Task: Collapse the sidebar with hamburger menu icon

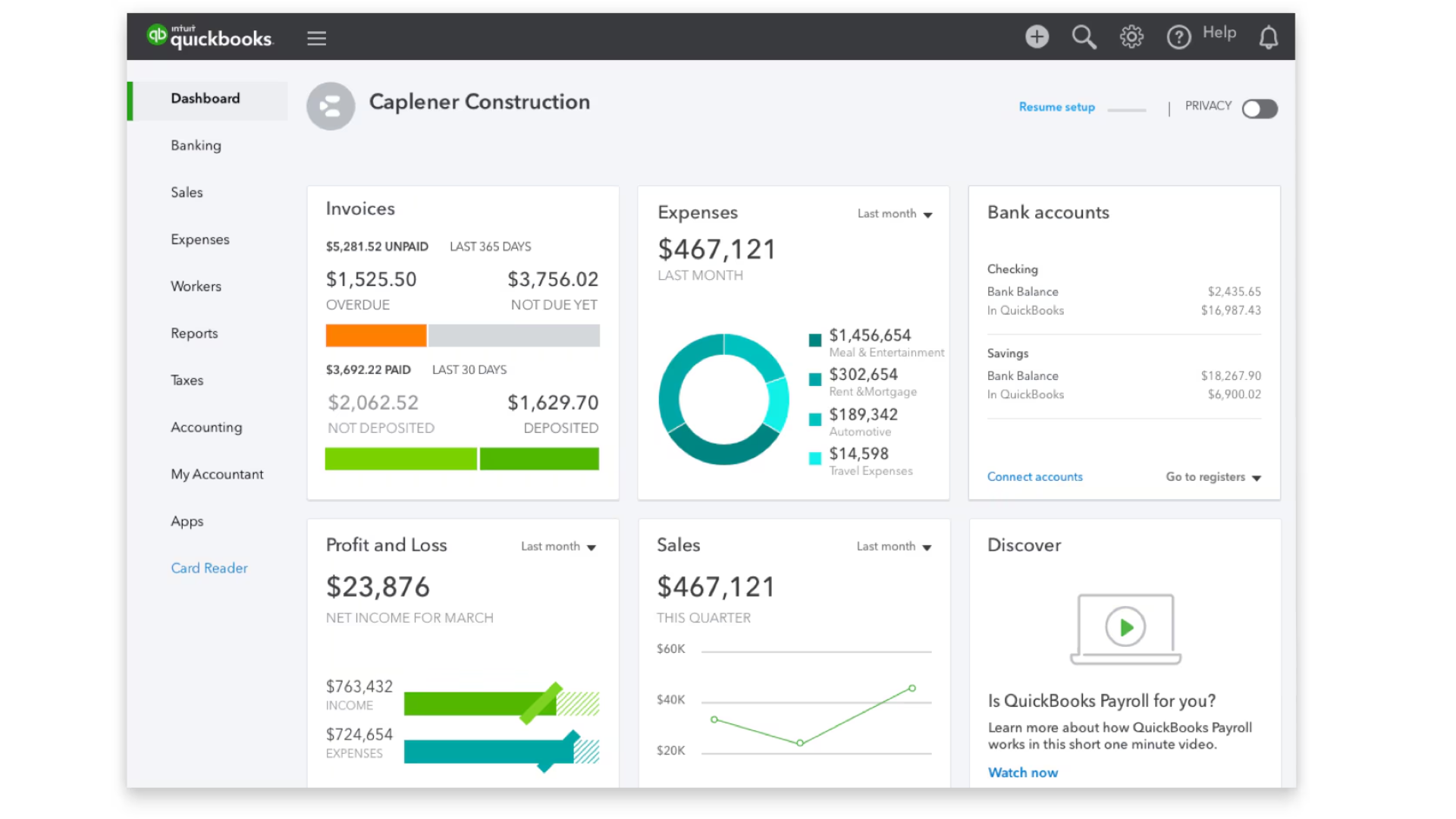Action: click(x=316, y=38)
